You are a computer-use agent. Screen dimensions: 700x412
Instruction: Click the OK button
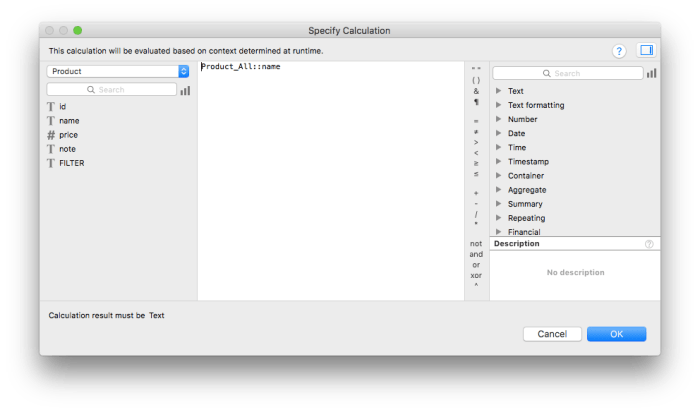click(x=616, y=334)
